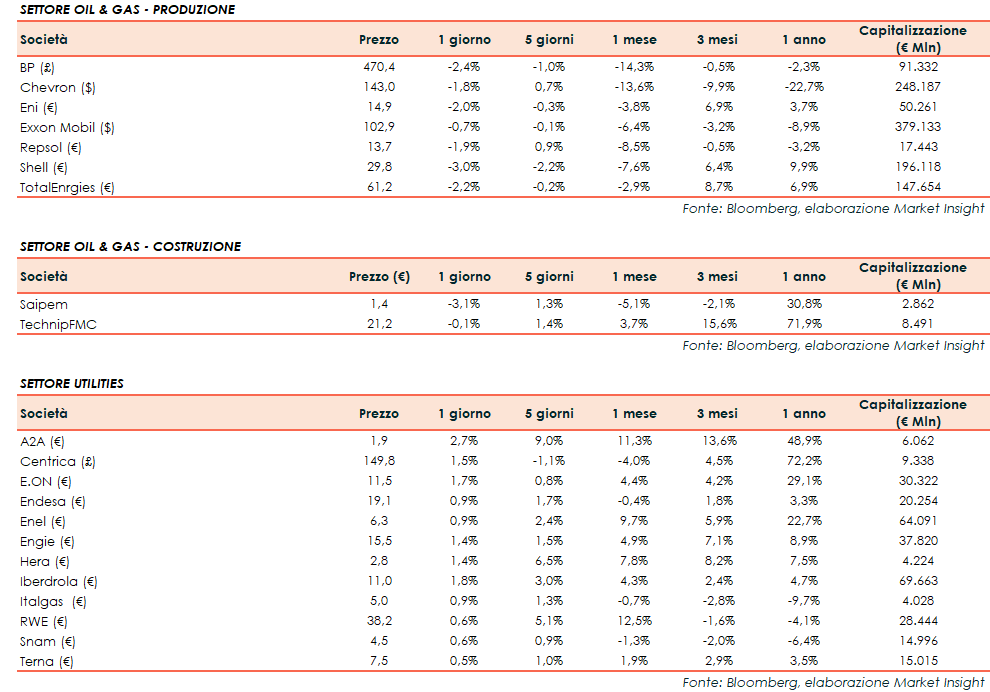Image resolution: width=990 pixels, height=692 pixels.
Task: Click the Iberdrola (€) row label
Action: click(x=58, y=581)
